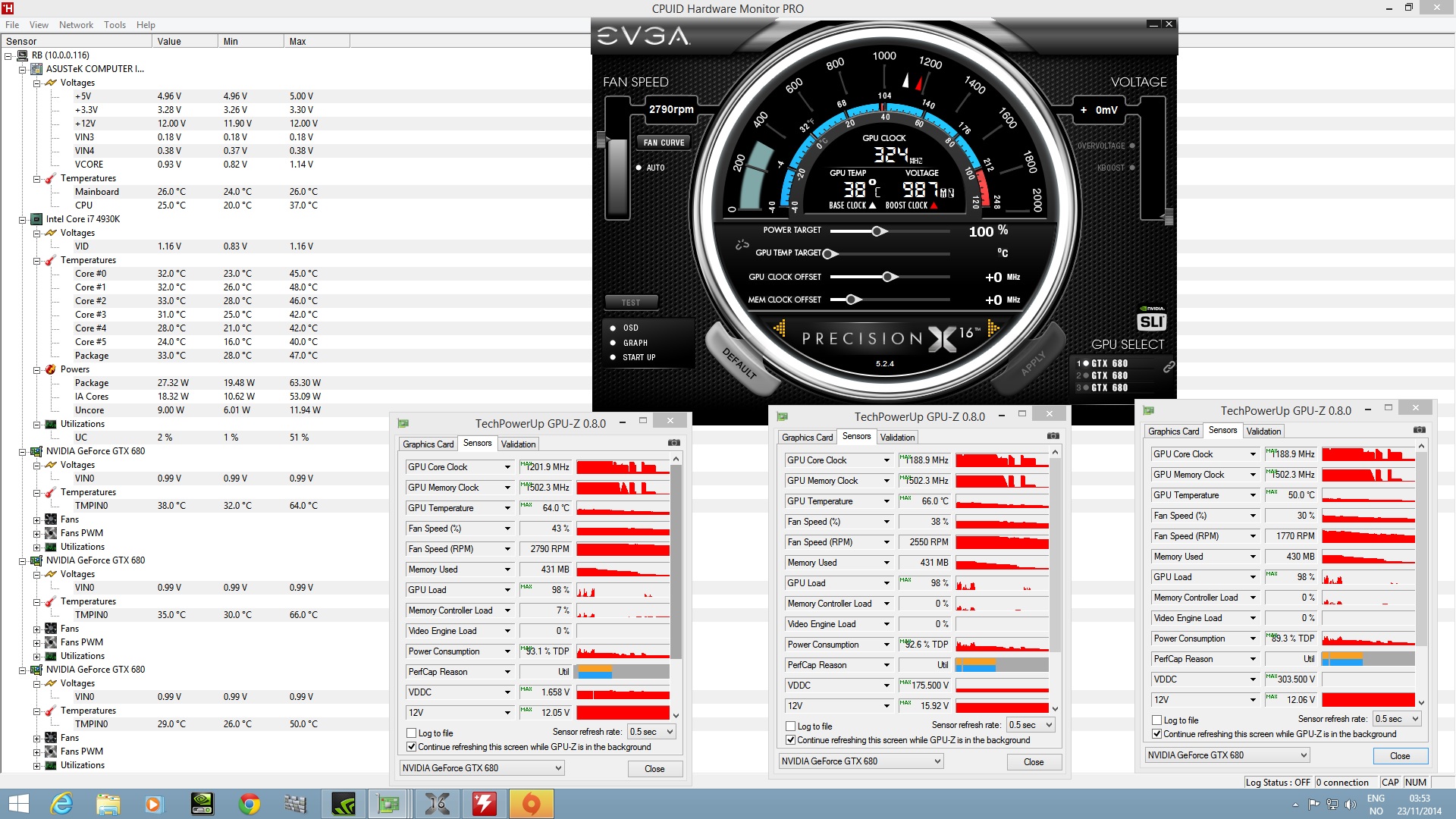Click red lightning bolt taskbar icon
1456x819 pixels.
coord(484,804)
